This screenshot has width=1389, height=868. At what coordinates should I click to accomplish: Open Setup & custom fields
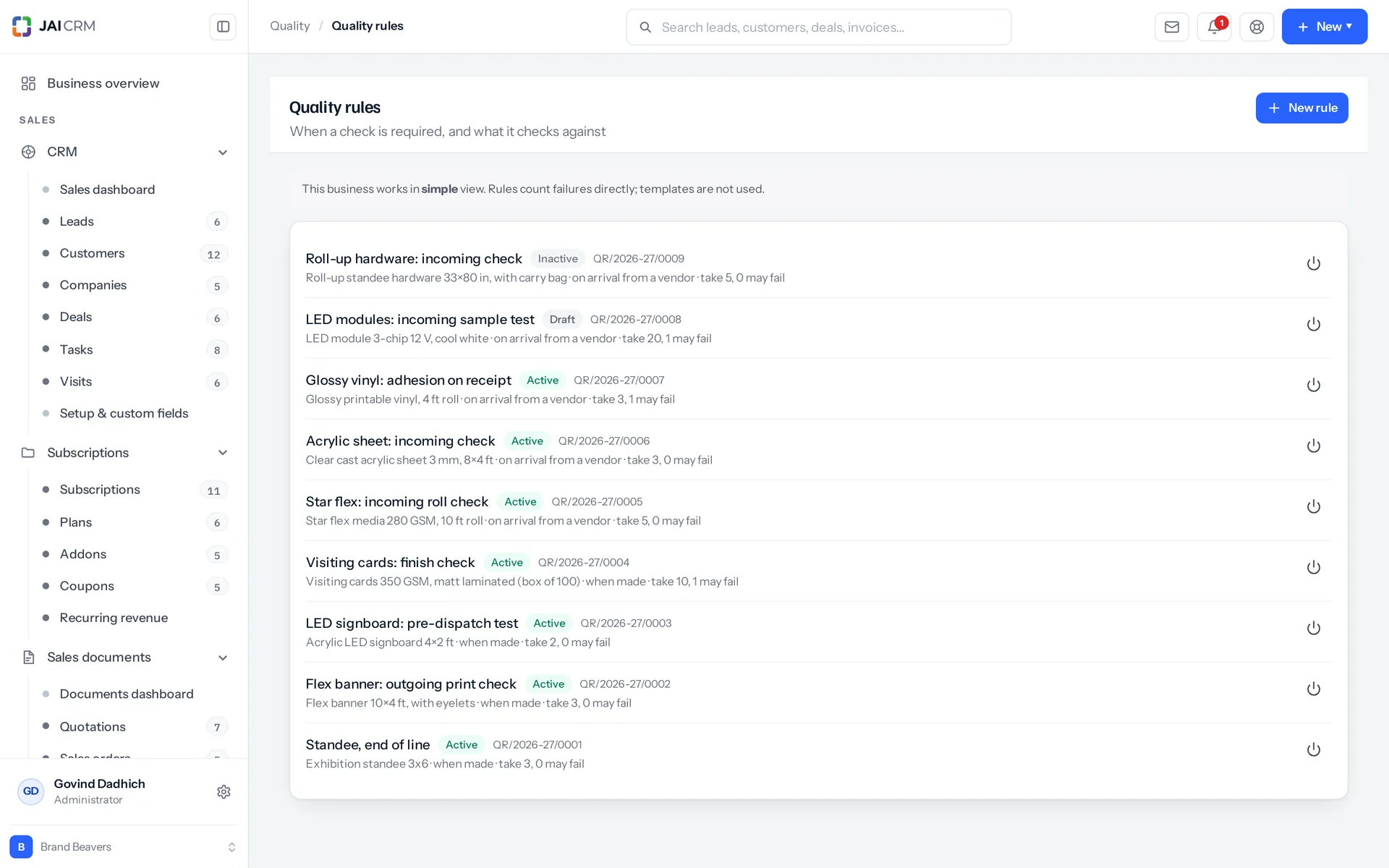(135, 413)
